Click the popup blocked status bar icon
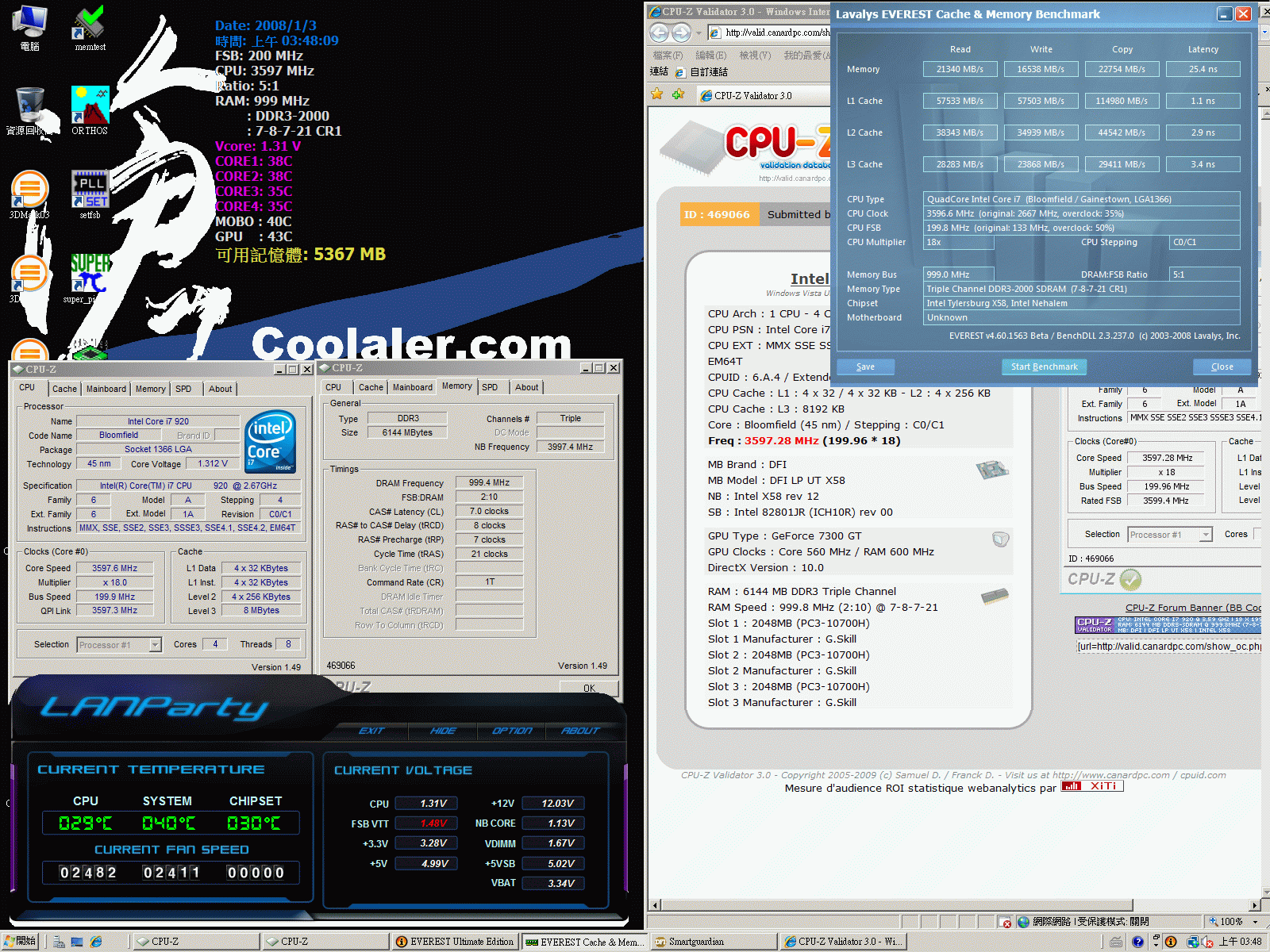1270x952 pixels. tap(1006, 922)
